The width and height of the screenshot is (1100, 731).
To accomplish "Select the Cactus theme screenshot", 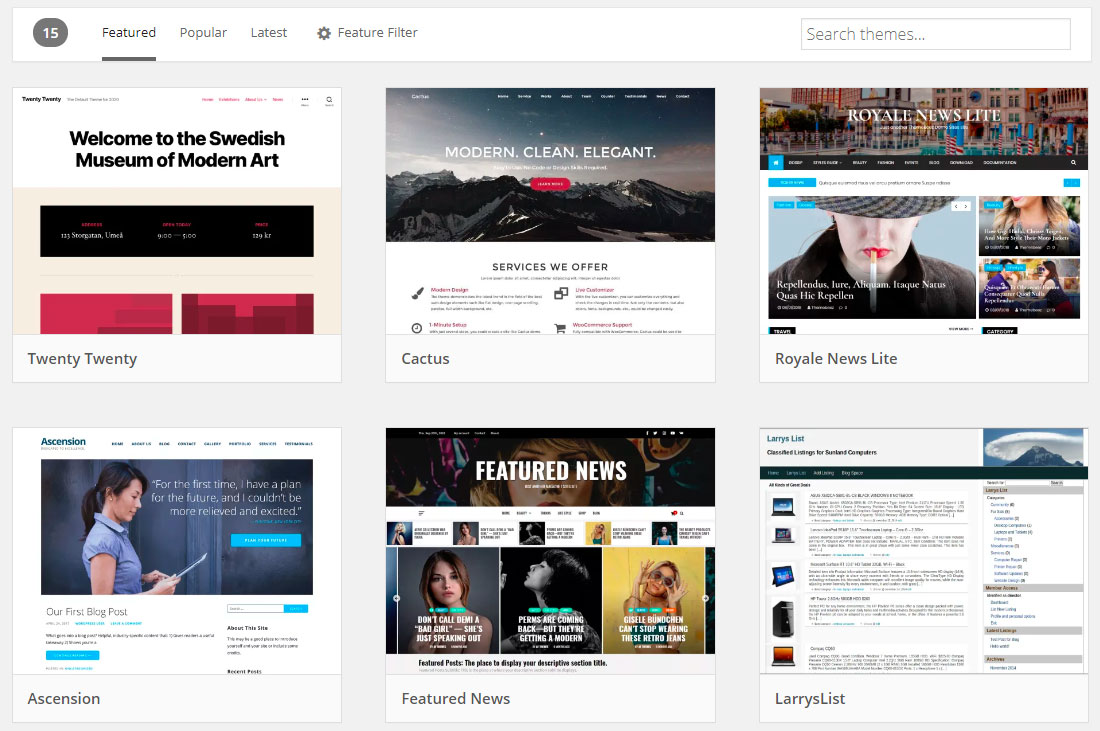I will click(550, 210).
